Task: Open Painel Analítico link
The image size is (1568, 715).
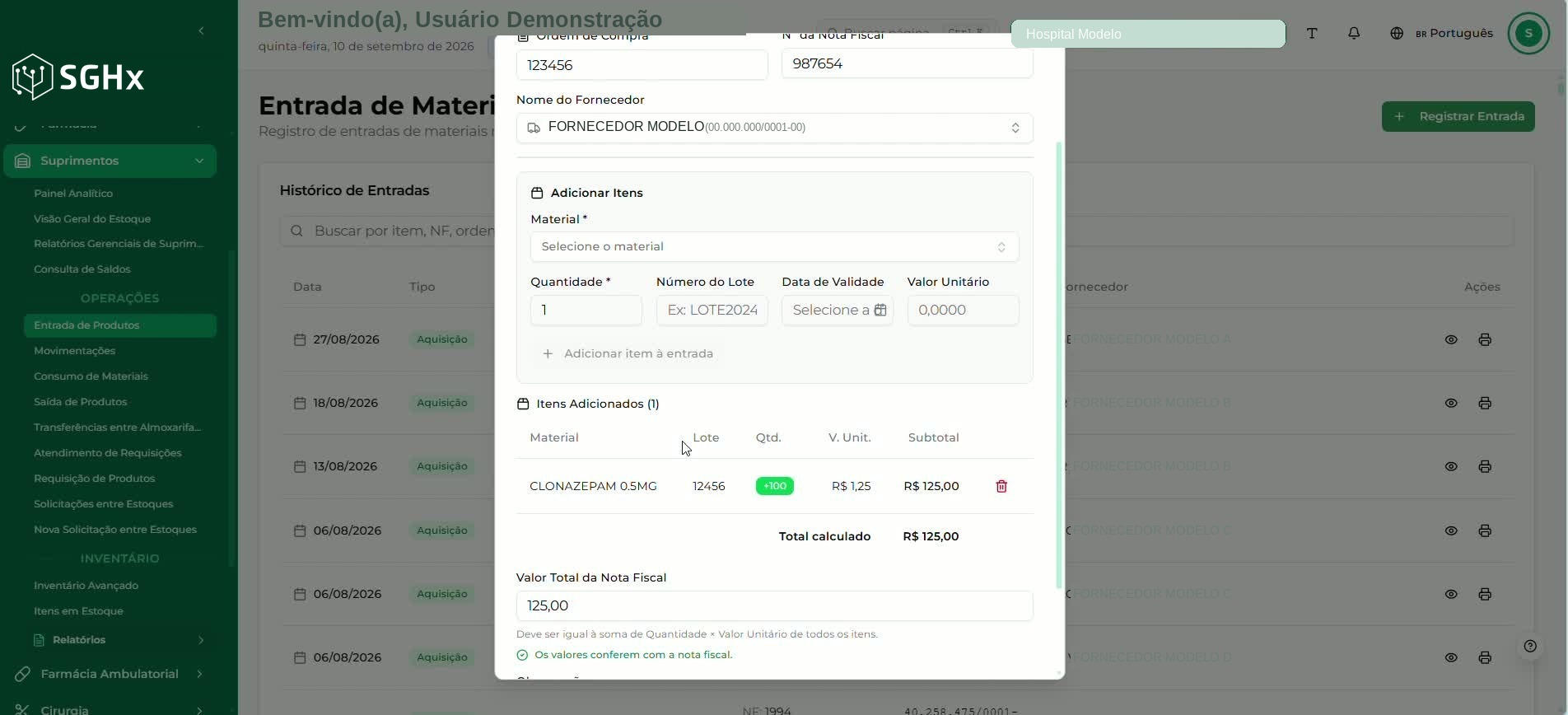Action: 73,194
